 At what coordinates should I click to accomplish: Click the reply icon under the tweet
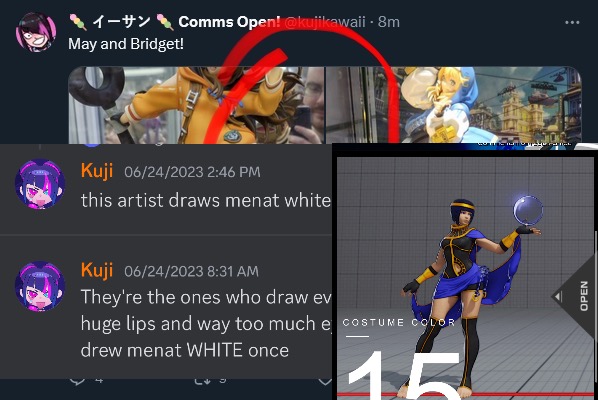point(77,380)
